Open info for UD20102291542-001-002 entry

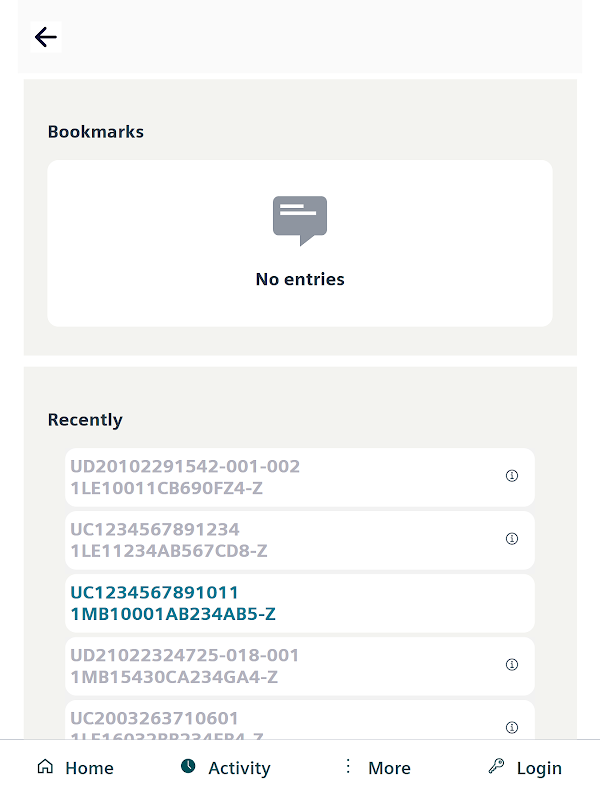coord(512,476)
